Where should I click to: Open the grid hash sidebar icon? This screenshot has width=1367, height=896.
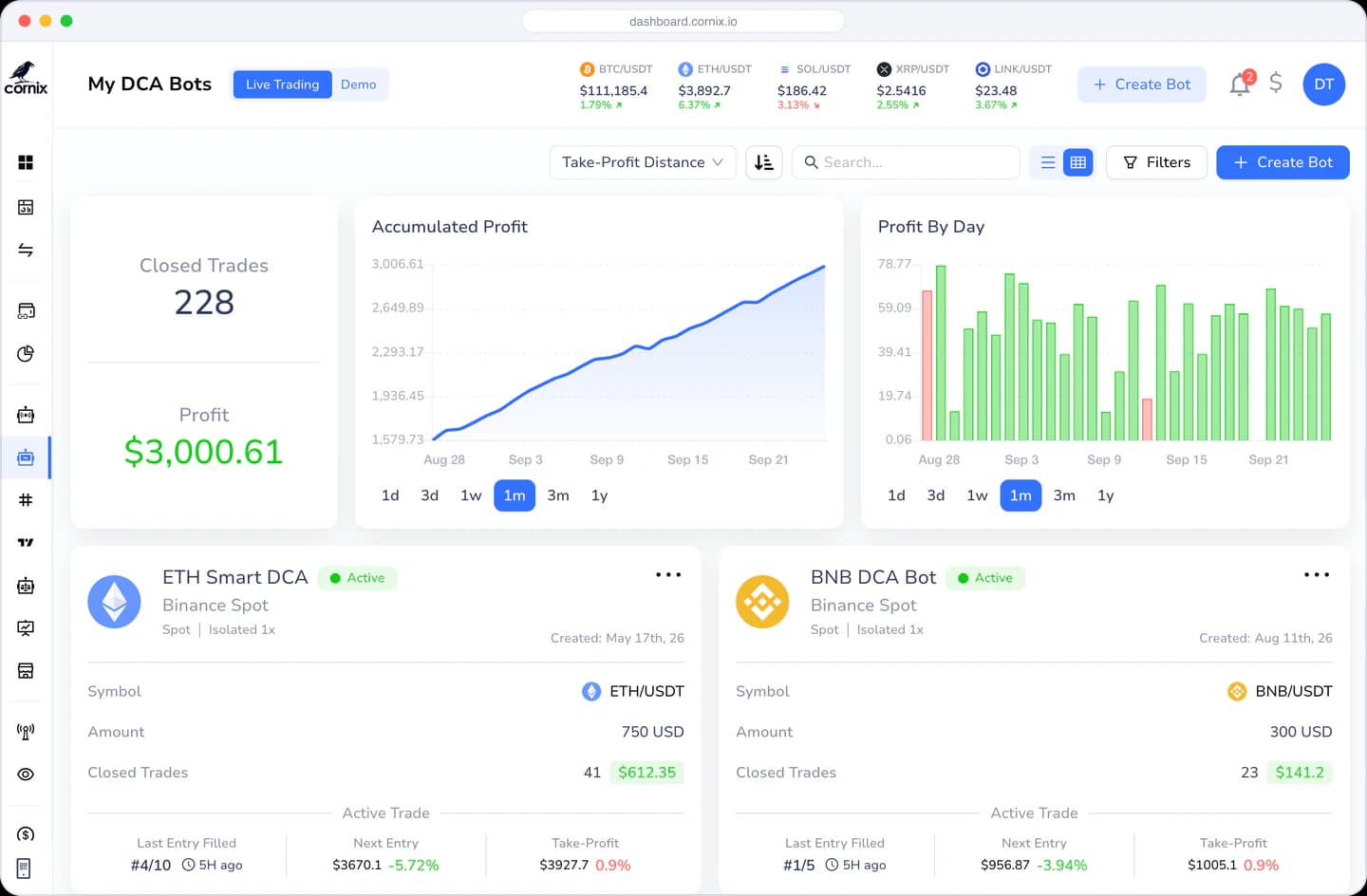tap(26, 500)
